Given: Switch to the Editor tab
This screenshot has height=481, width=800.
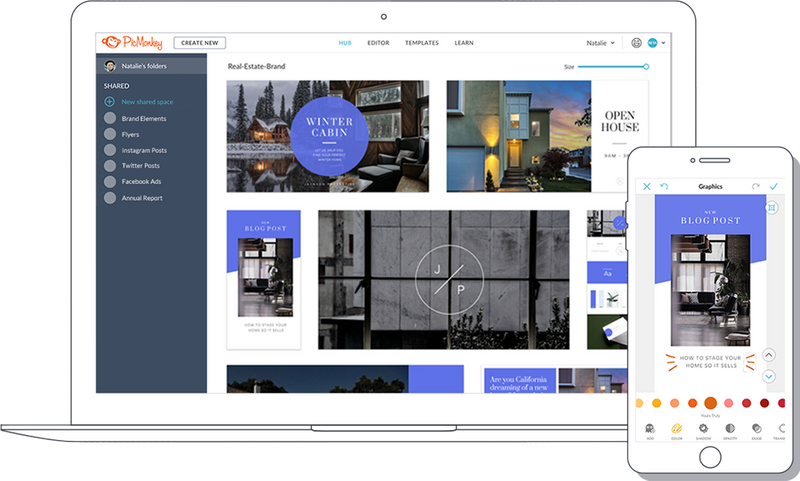Looking at the screenshot, I should pyautogui.click(x=378, y=43).
